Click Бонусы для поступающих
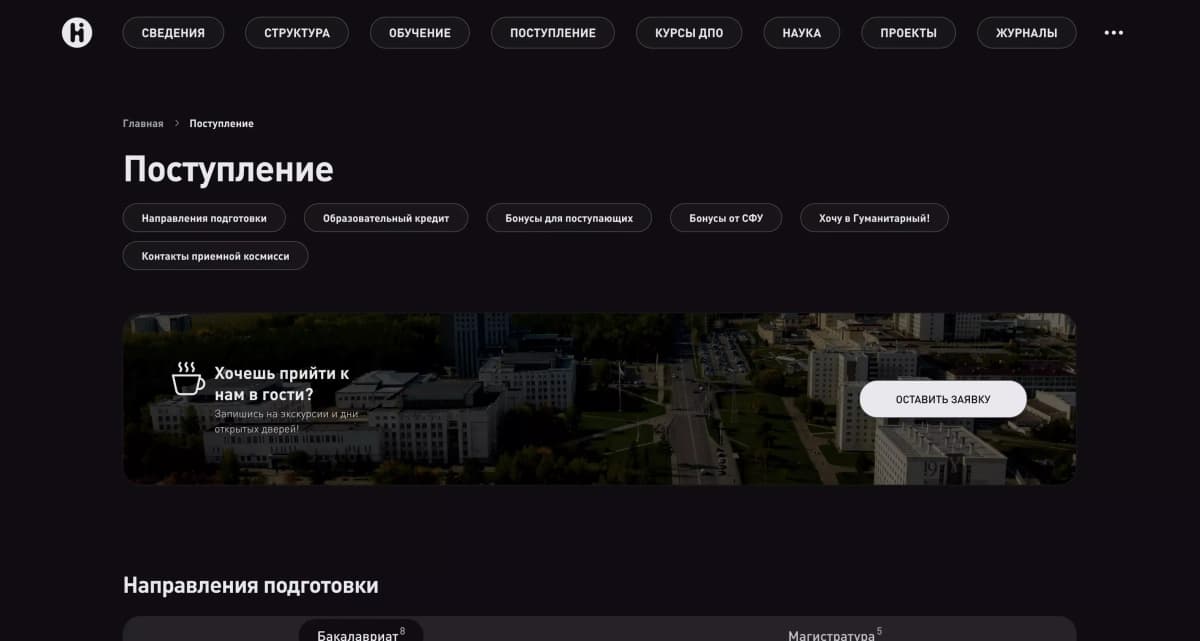 tap(568, 217)
